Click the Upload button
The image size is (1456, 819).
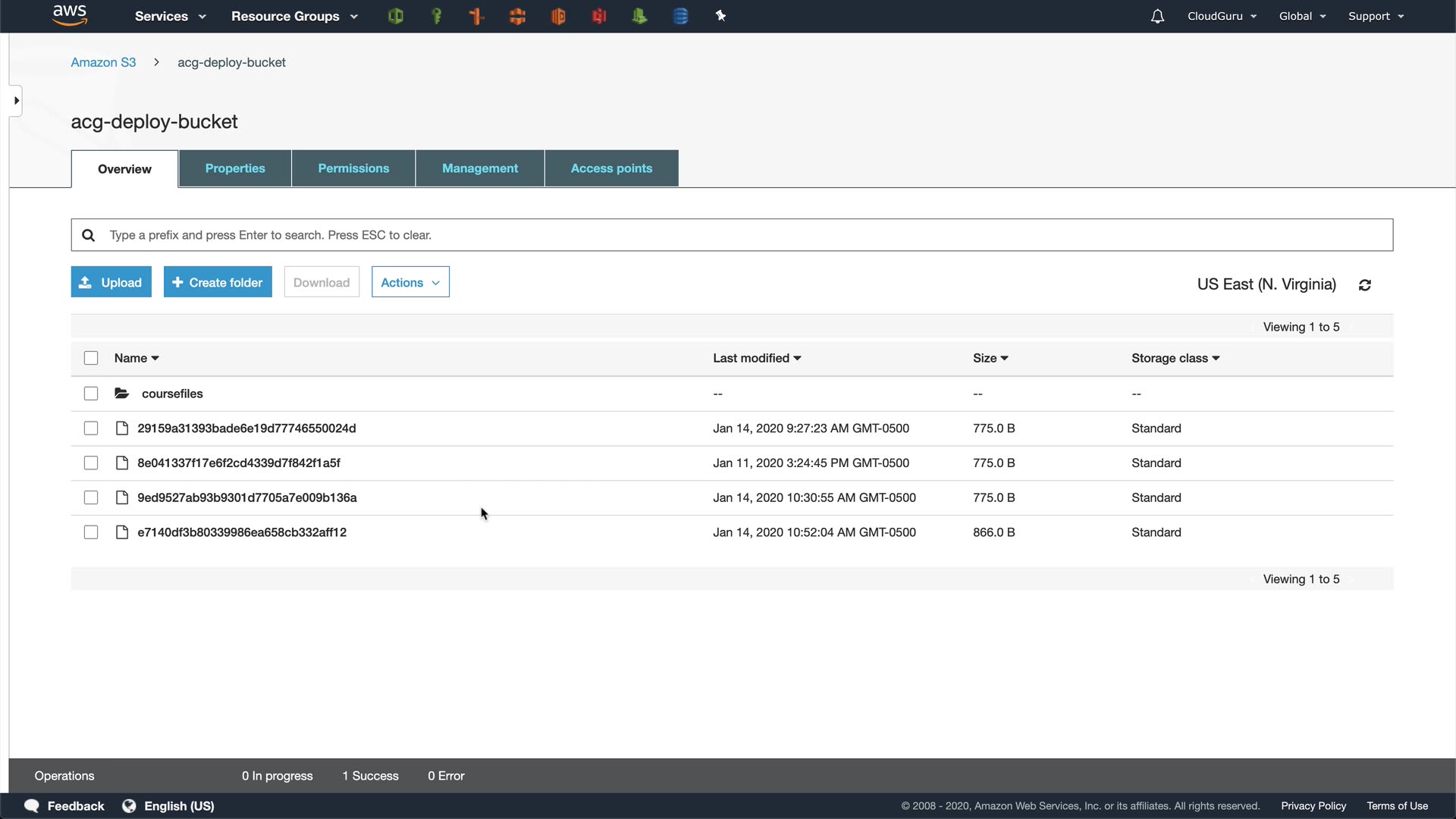(111, 282)
